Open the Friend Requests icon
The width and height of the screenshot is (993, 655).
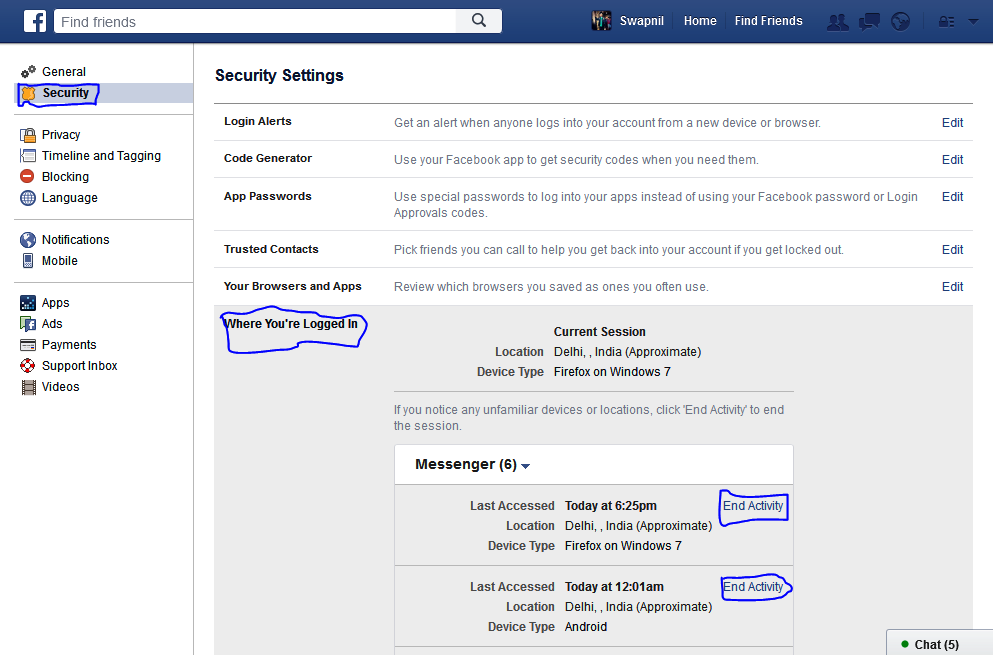[x=838, y=22]
